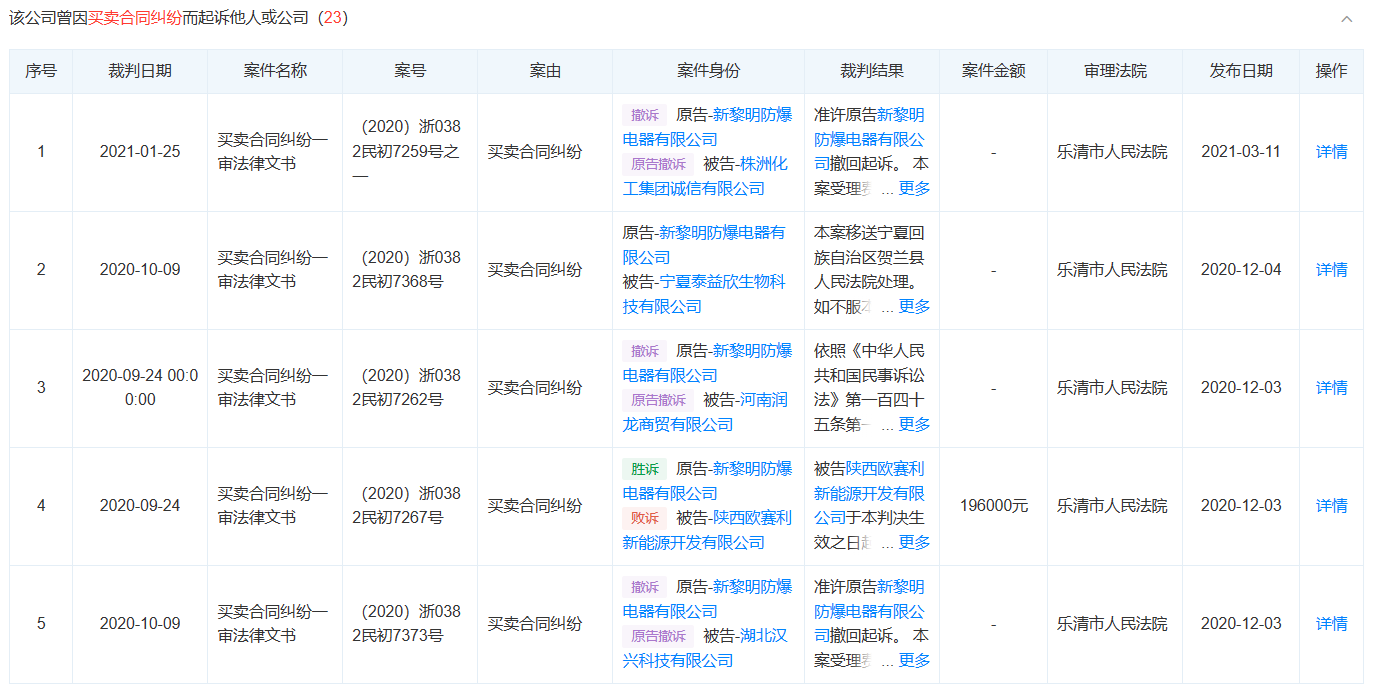
Task: Expand 更多 in row 1 judgment result
Action: (x=914, y=188)
